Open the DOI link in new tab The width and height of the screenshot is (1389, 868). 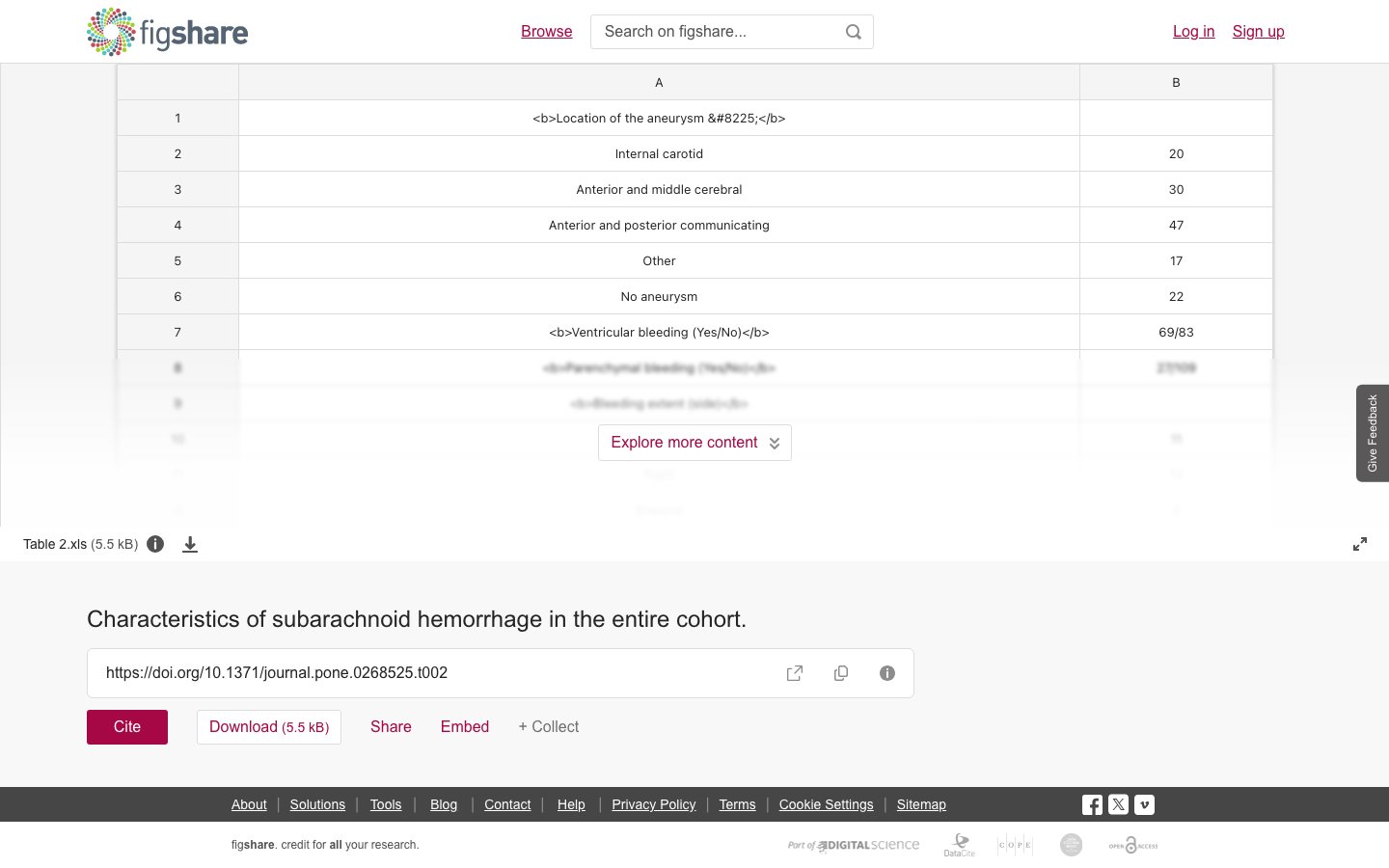pos(795,673)
